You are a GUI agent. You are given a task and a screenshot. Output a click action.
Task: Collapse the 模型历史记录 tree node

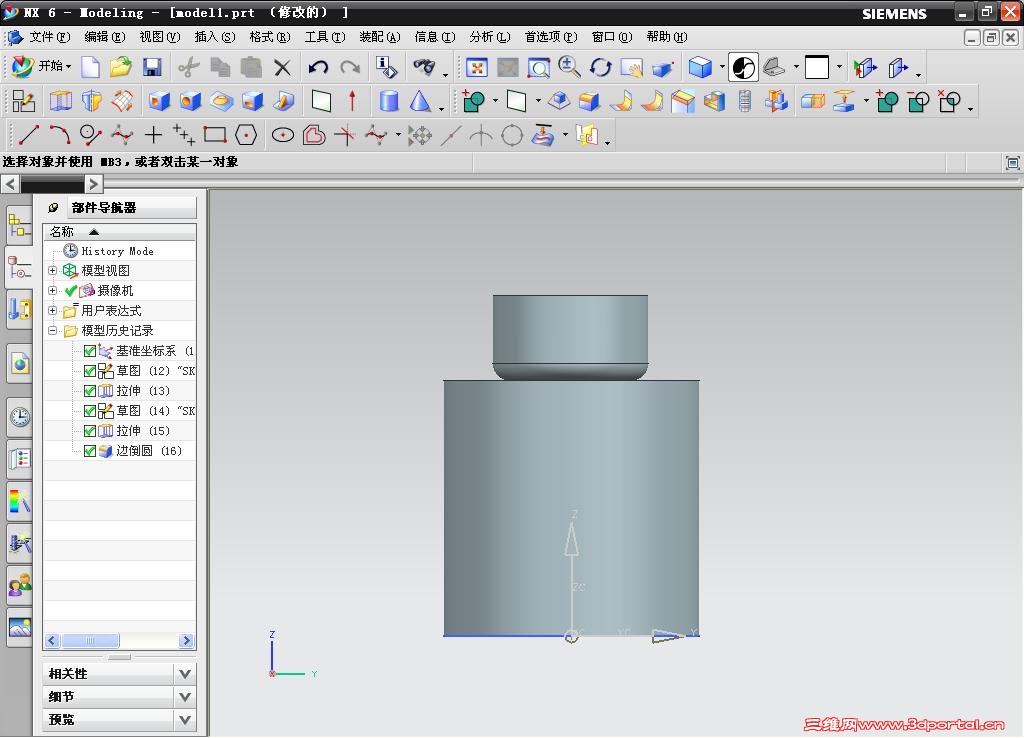click(53, 331)
